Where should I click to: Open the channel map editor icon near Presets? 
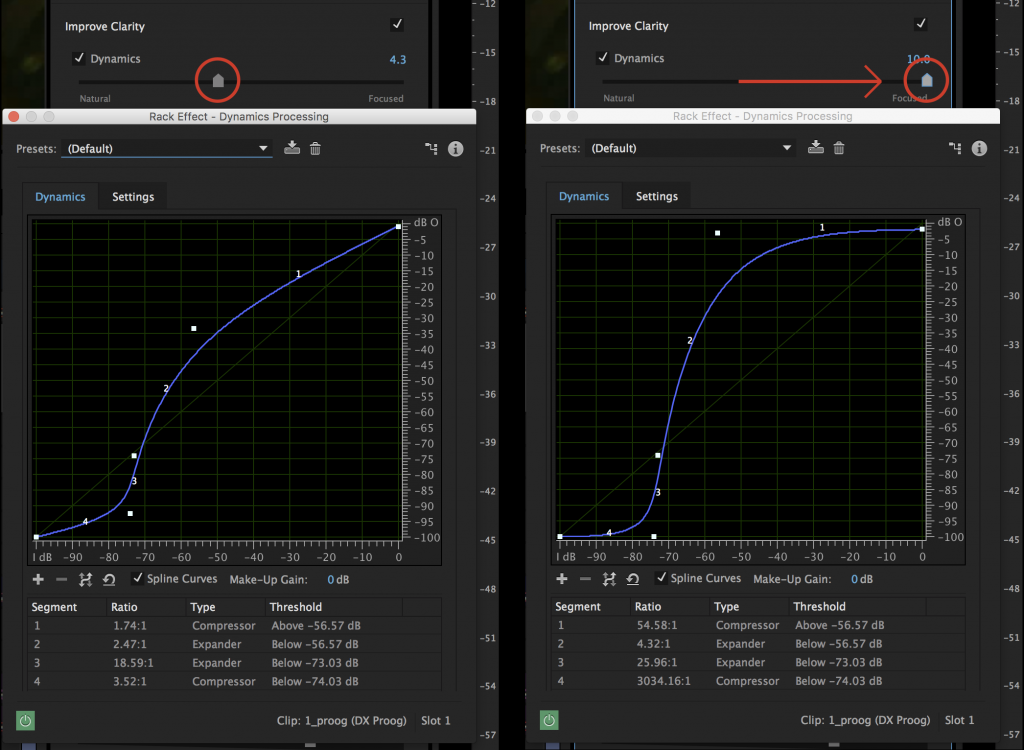point(431,148)
